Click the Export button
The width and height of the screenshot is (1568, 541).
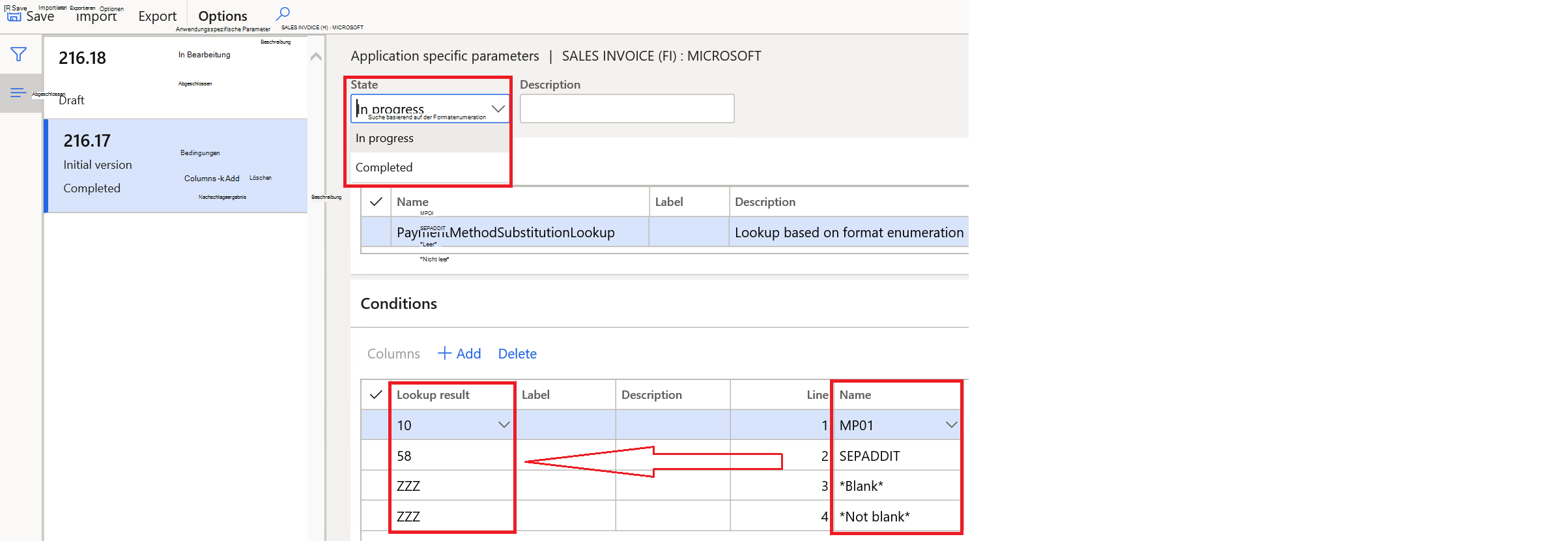(x=157, y=16)
